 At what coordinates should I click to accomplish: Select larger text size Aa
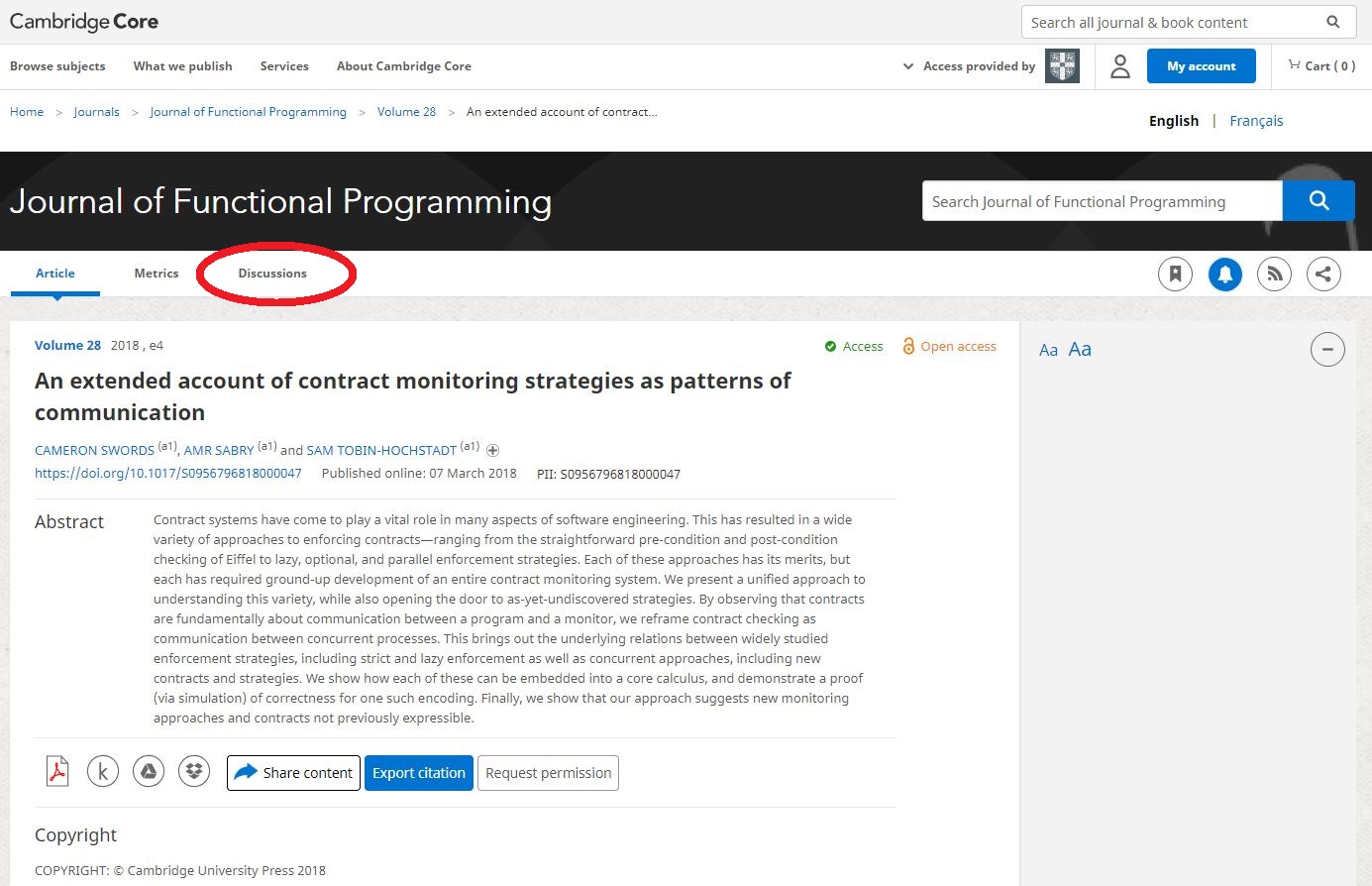(1080, 349)
